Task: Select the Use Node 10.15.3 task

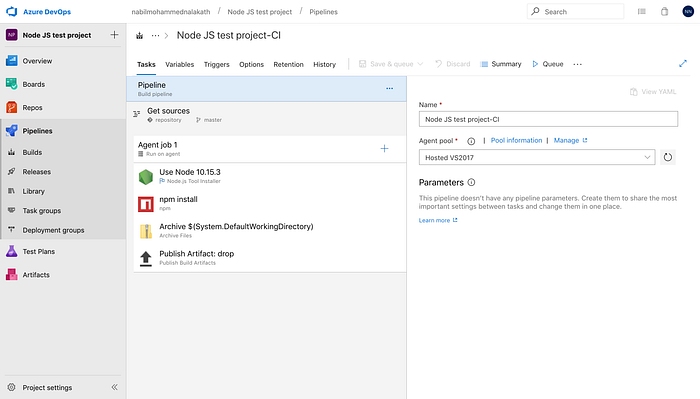Action: tap(270, 176)
